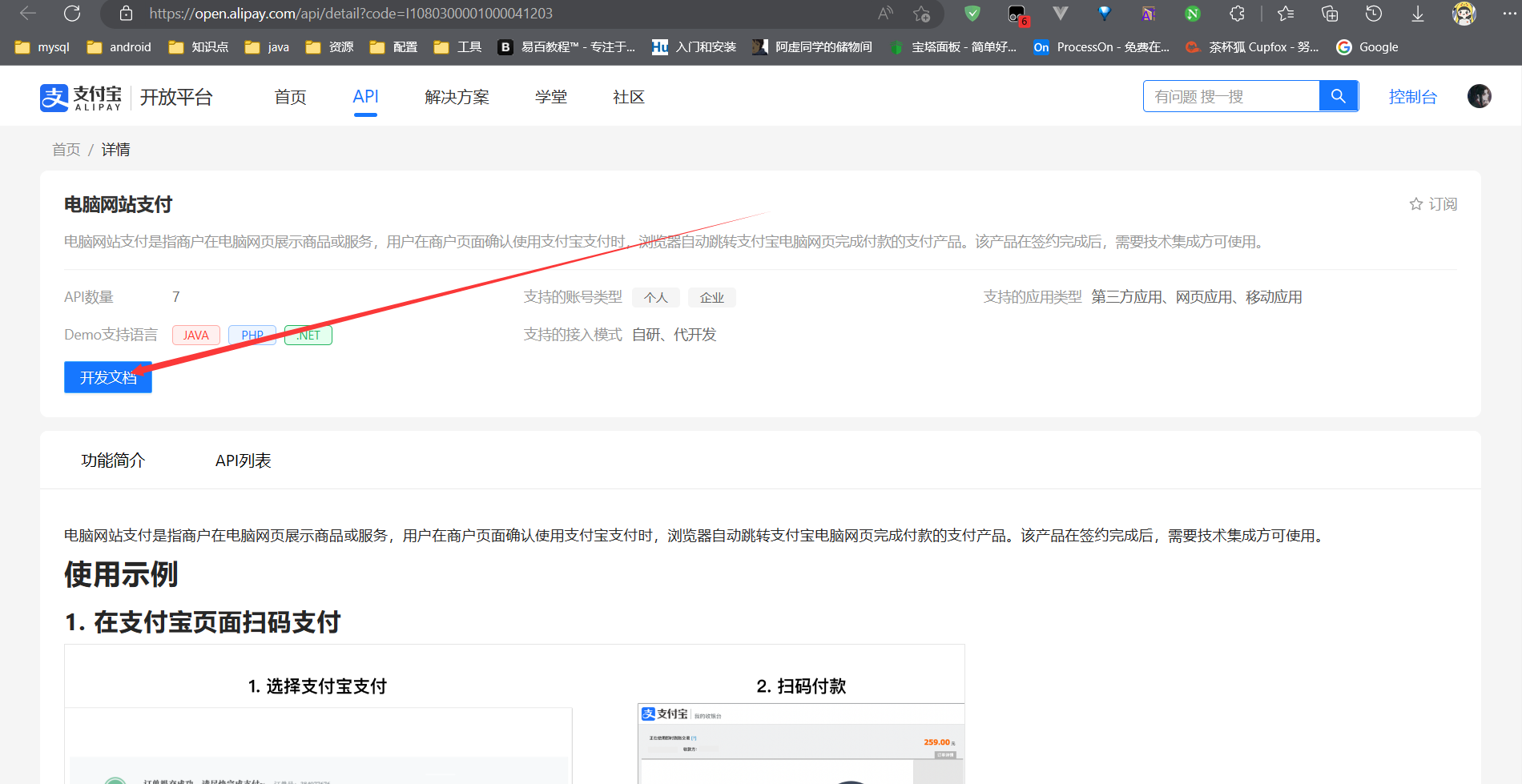Click the read aloud icon in address bar
The height and width of the screenshot is (784, 1522).
pyautogui.click(x=885, y=14)
